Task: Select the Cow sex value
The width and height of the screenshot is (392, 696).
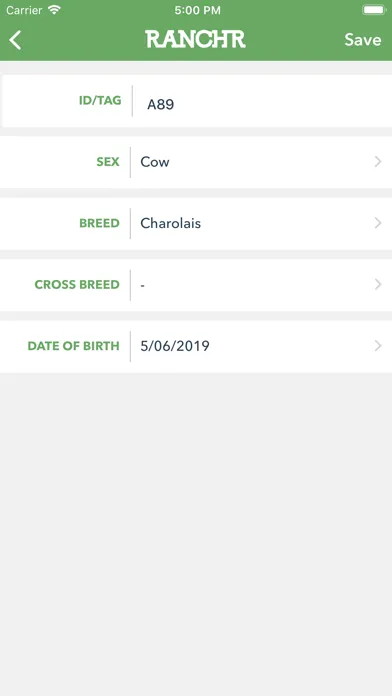Action: pos(155,162)
